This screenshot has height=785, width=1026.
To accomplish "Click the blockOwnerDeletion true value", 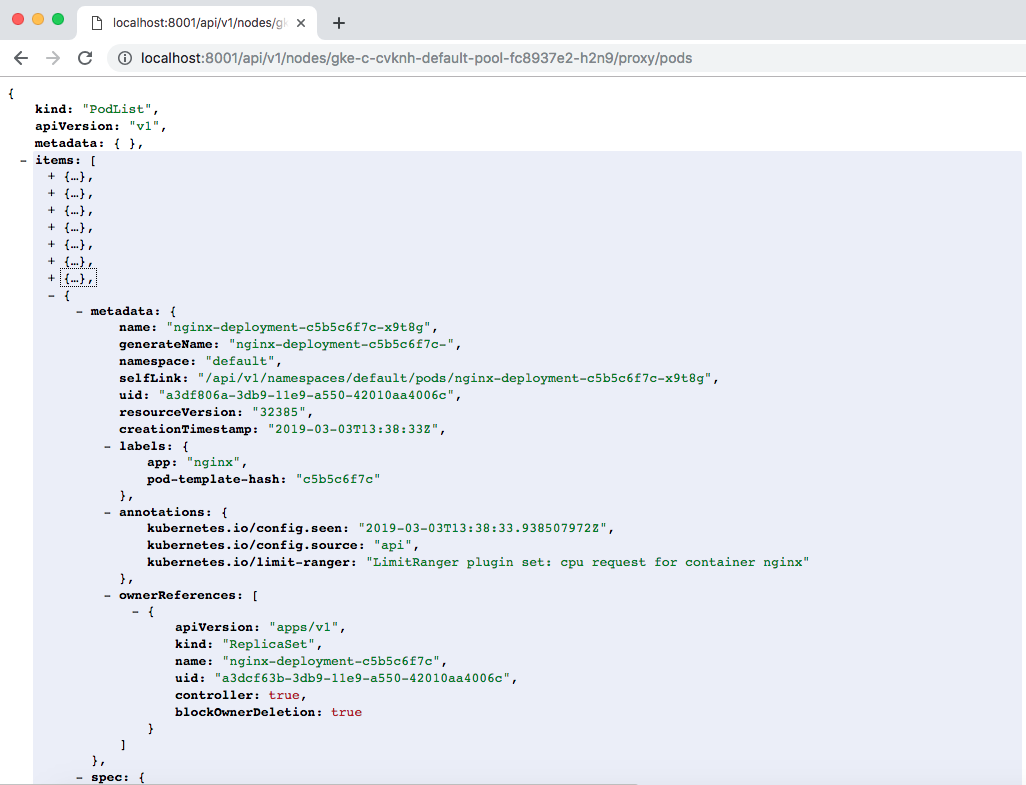I will [346, 712].
